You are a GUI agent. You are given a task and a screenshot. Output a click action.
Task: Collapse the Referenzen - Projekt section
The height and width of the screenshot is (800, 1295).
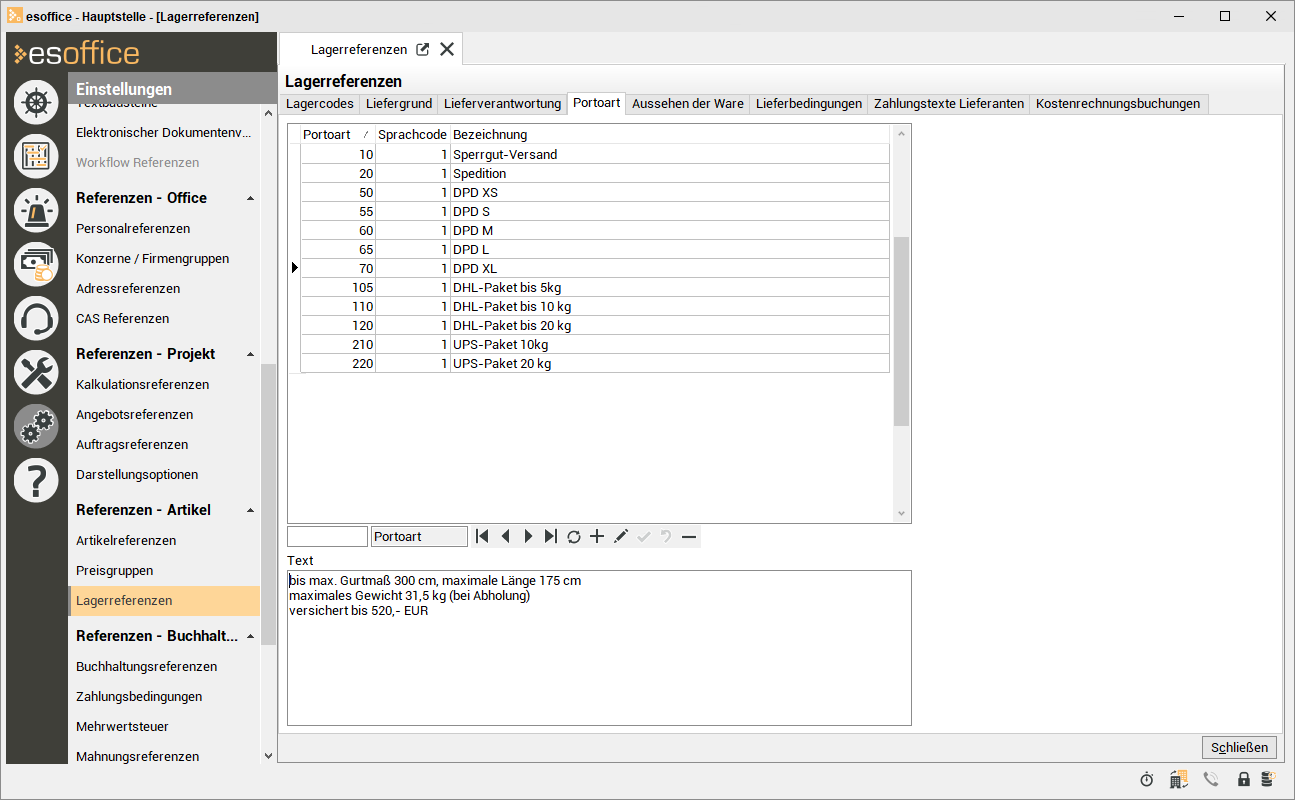point(250,354)
